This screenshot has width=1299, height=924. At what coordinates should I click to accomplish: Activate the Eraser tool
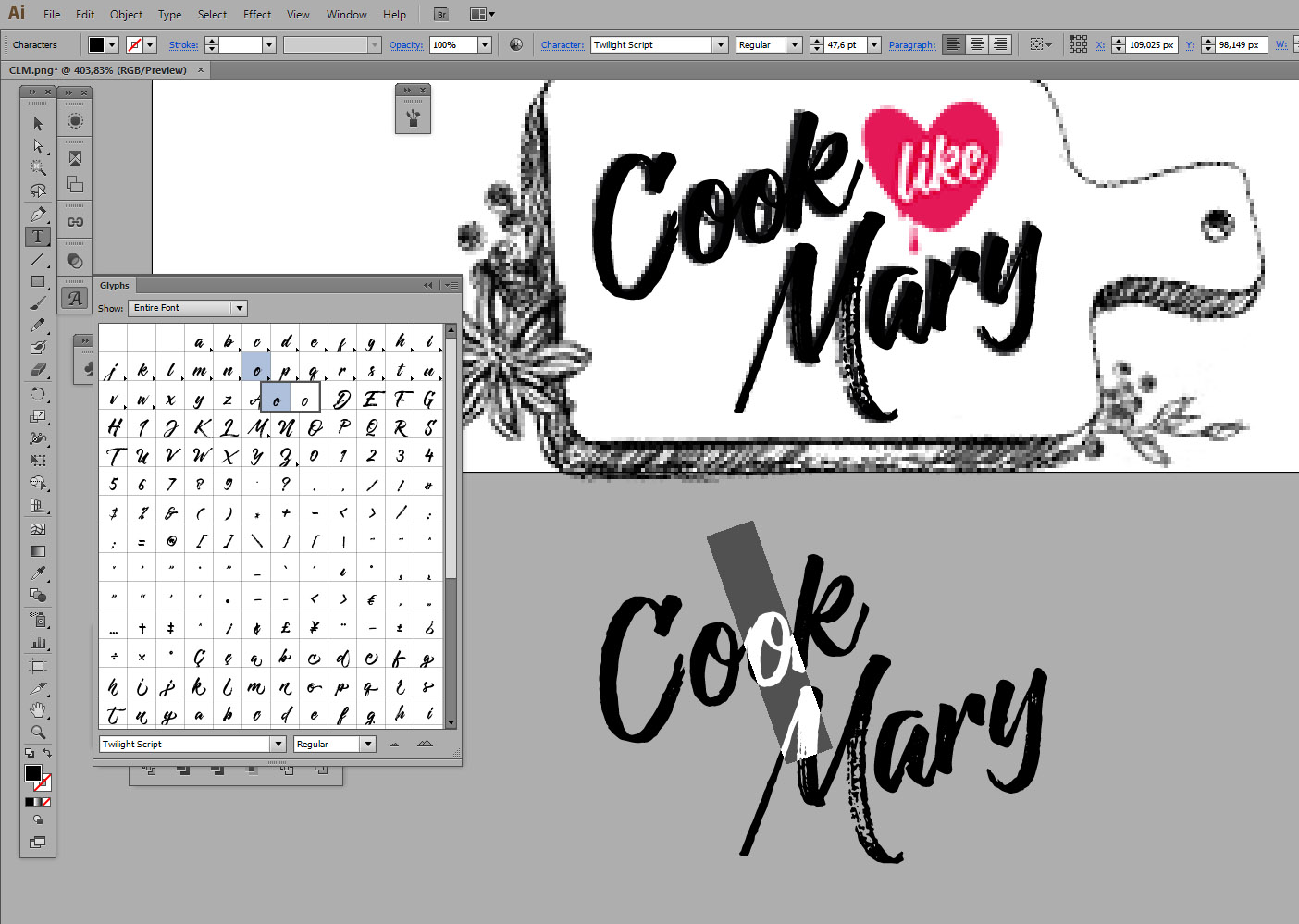pyautogui.click(x=38, y=370)
